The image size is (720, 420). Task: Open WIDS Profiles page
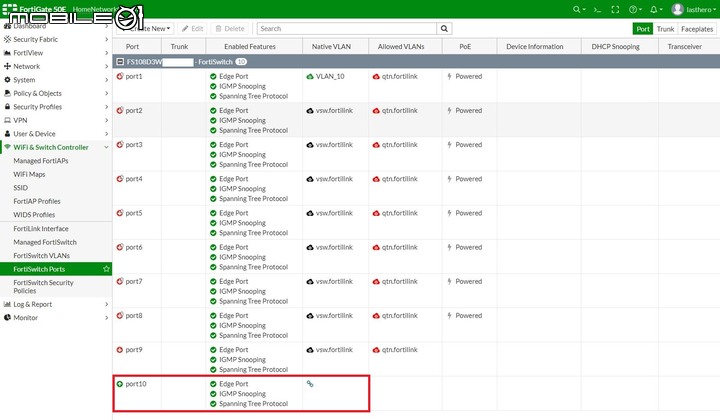(34, 215)
